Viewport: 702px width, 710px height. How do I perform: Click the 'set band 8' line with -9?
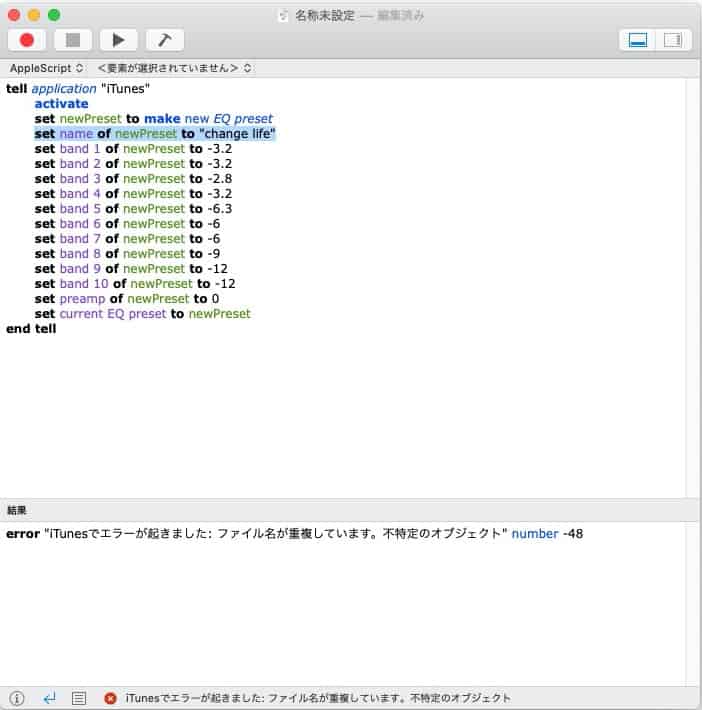(127, 253)
